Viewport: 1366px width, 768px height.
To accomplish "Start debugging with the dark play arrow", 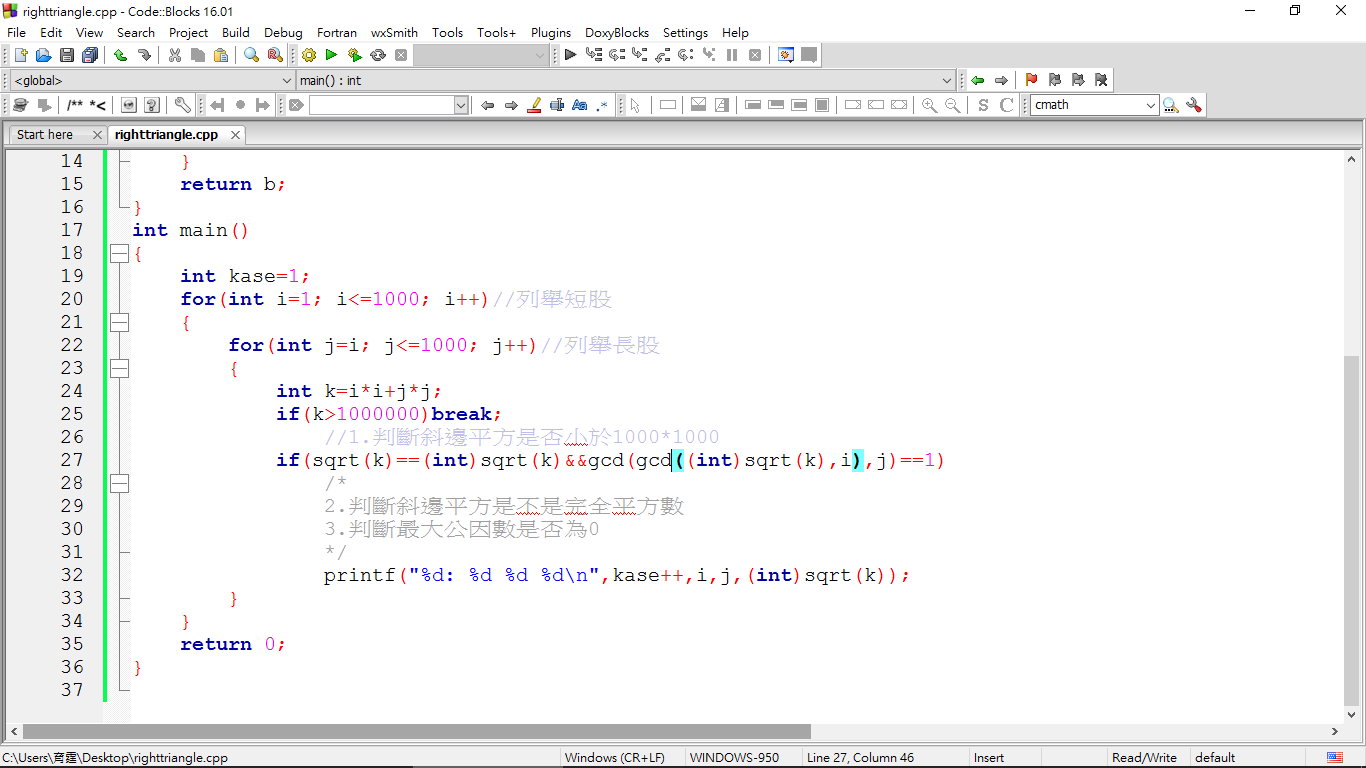I will pyautogui.click(x=570, y=55).
